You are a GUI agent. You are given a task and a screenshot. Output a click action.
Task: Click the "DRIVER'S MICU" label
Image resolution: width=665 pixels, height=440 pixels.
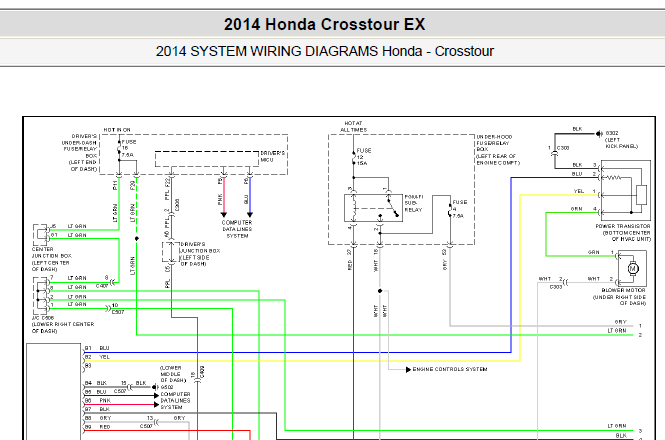click(x=273, y=156)
